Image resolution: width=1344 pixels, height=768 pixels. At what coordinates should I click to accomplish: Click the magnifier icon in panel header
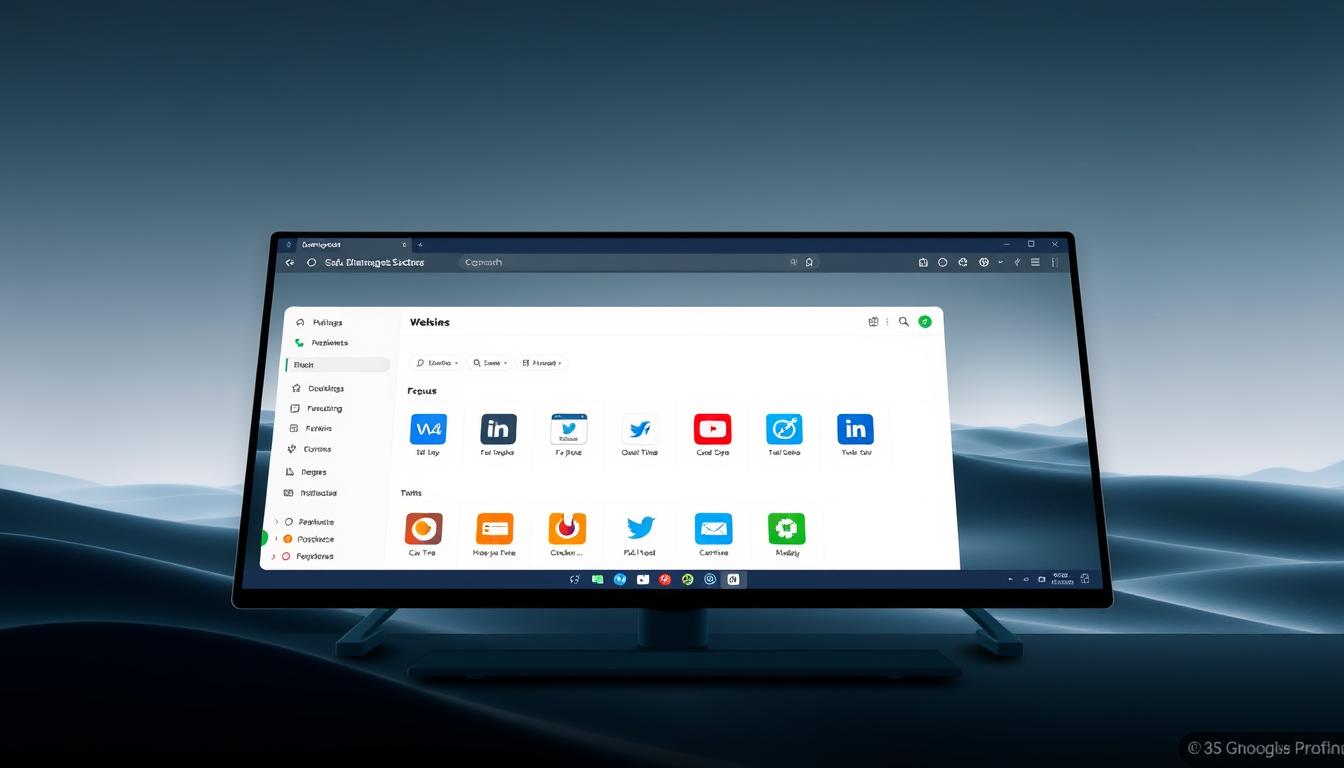tap(904, 322)
